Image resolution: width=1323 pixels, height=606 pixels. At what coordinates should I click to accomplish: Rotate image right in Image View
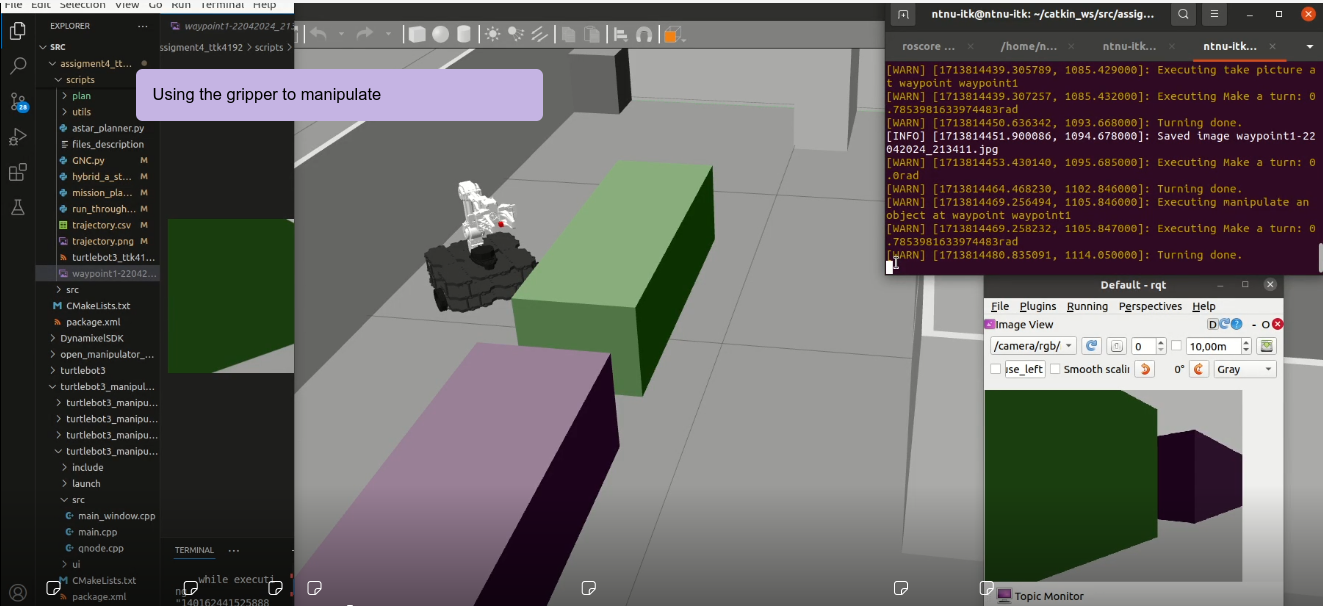pos(1201,369)
